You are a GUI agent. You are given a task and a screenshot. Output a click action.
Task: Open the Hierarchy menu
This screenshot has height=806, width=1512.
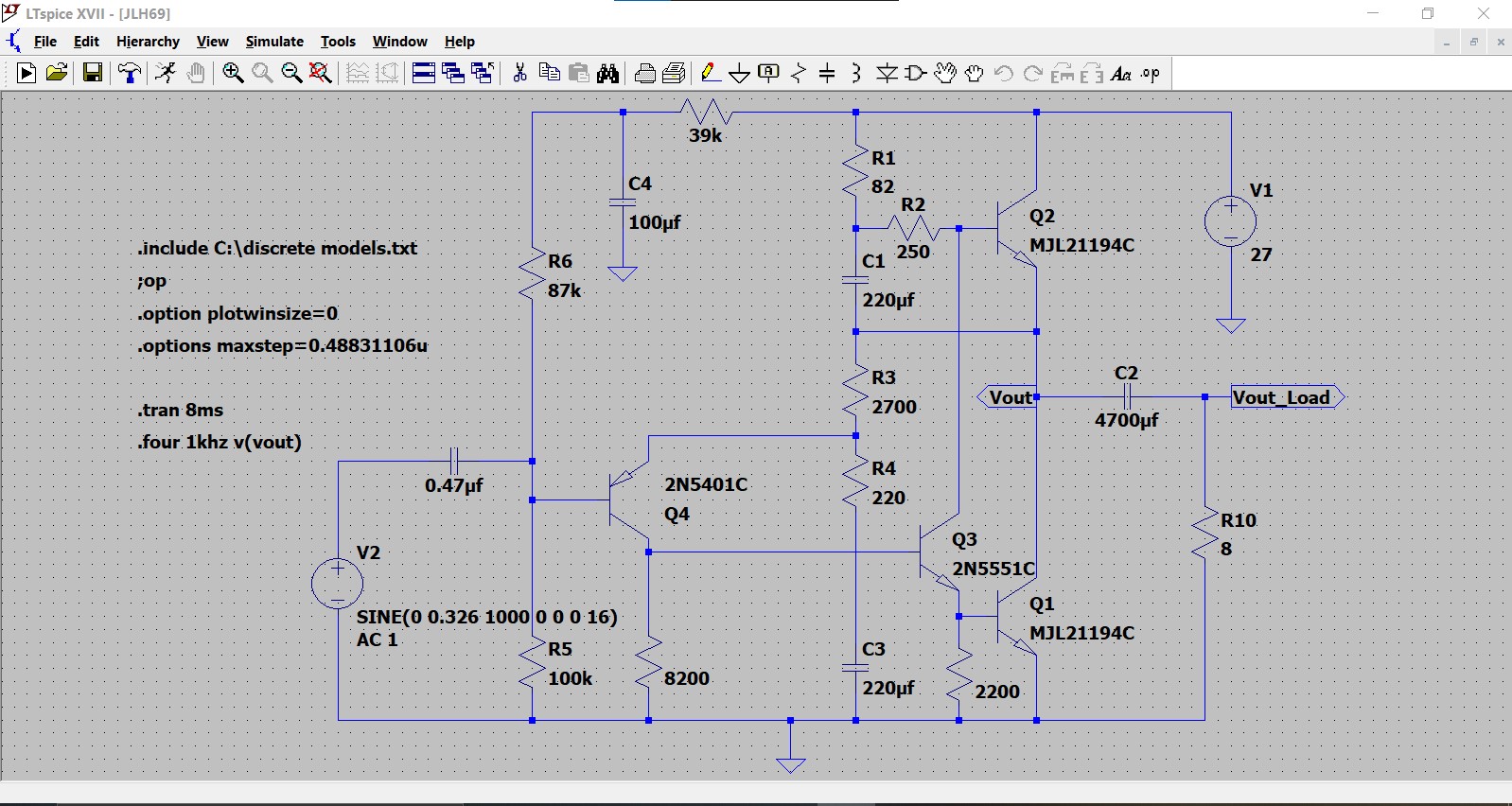pyautogui.click(x=148, y=42)
